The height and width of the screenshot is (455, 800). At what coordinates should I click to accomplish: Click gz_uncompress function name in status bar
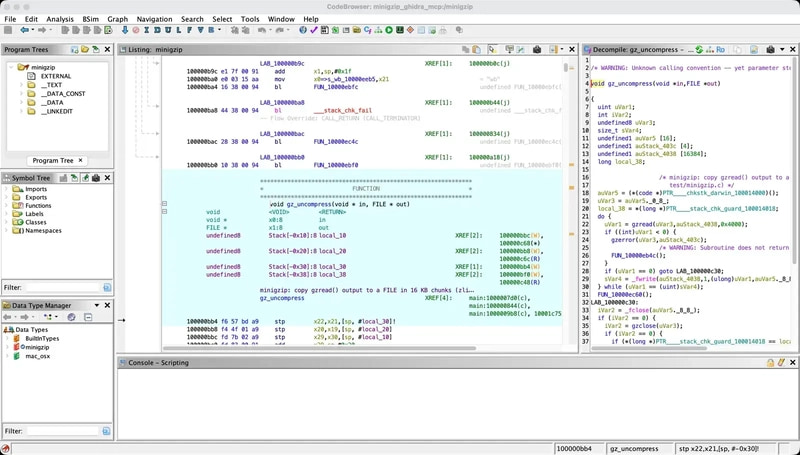pos(631,448)
